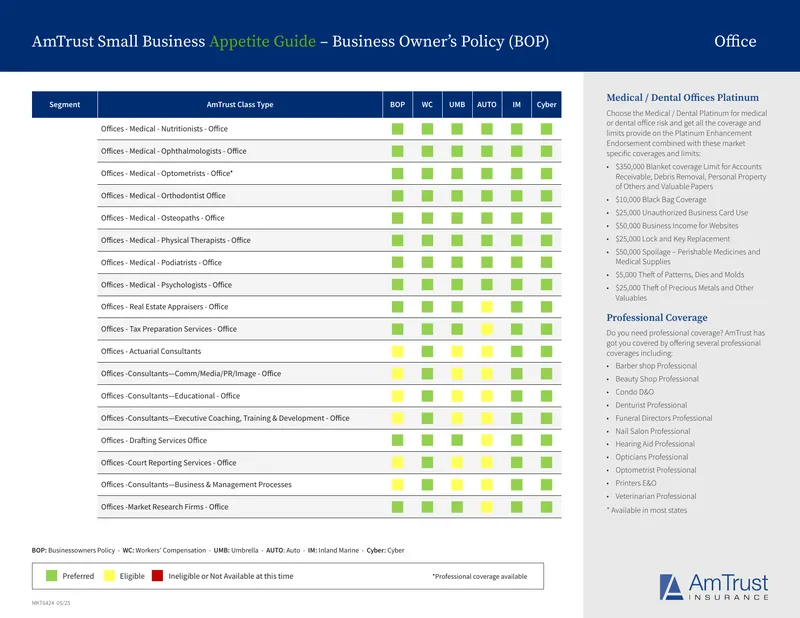The height and width of the screenshot is (618, 800).
Task: Click the AmTrust Insurance logo
Action: [x=714, y=587]
